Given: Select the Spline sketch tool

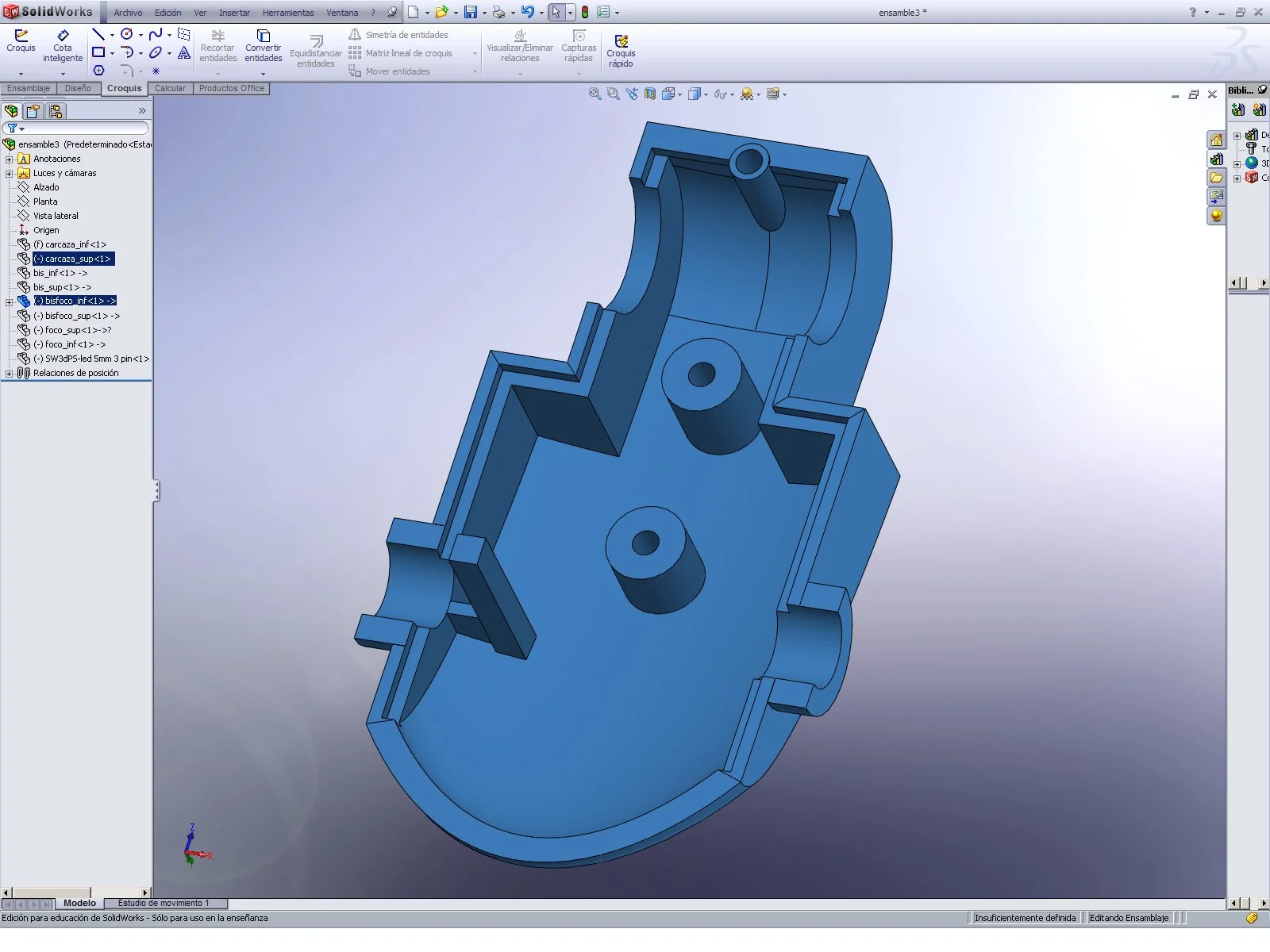Looking at the screenshot, I should [x=156, y=34].
